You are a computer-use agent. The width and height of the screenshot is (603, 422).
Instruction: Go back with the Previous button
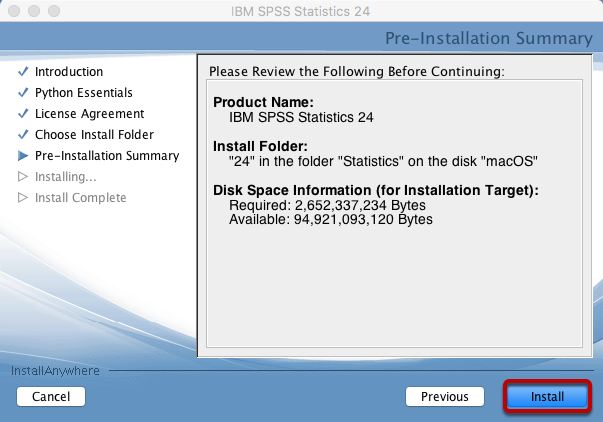pyautogui.click(x=445, y=397)
